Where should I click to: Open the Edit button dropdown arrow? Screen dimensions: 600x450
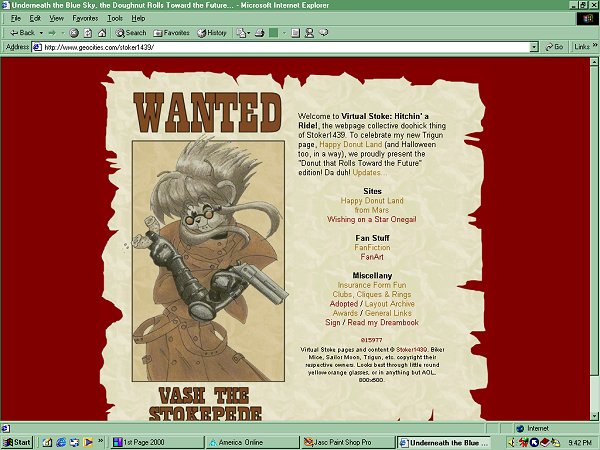(284, 33)
